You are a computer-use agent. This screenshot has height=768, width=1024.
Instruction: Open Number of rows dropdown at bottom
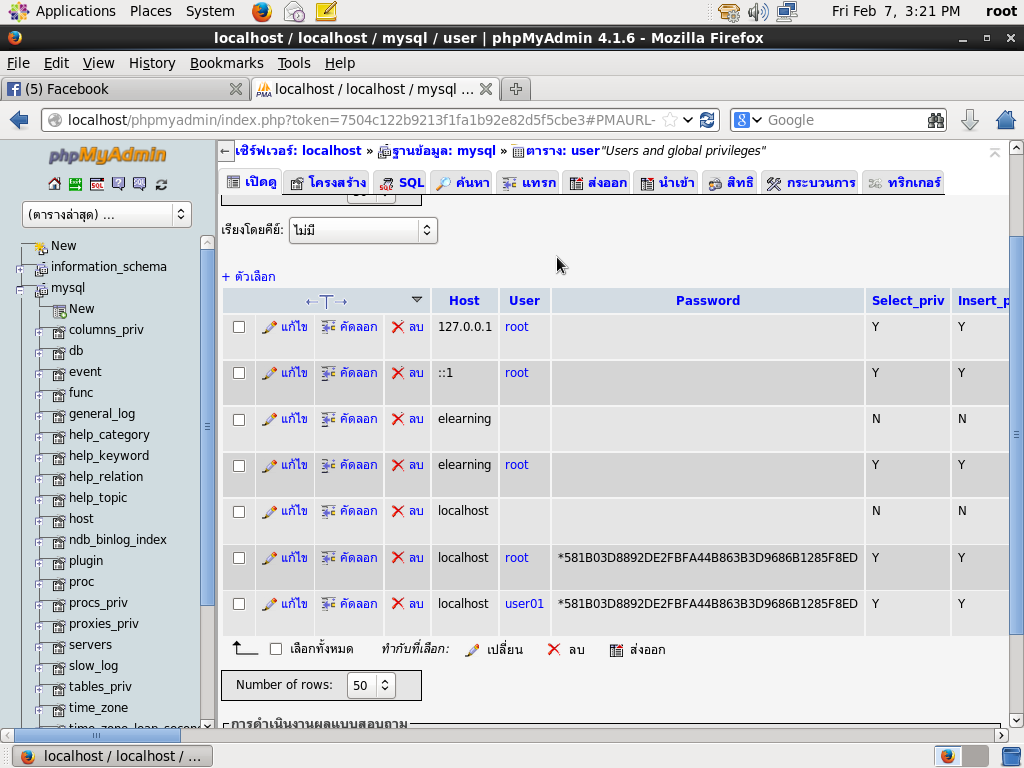[x=371, y=686]
